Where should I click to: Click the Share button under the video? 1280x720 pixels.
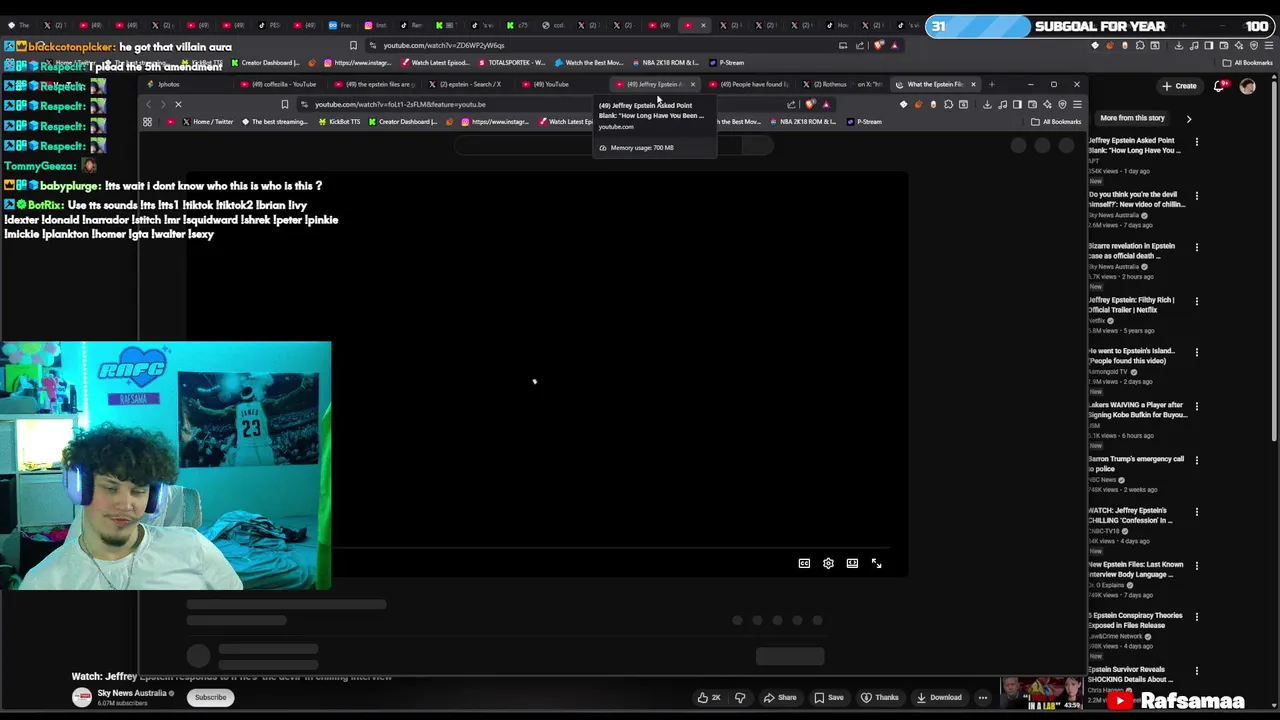click(779, 698)
